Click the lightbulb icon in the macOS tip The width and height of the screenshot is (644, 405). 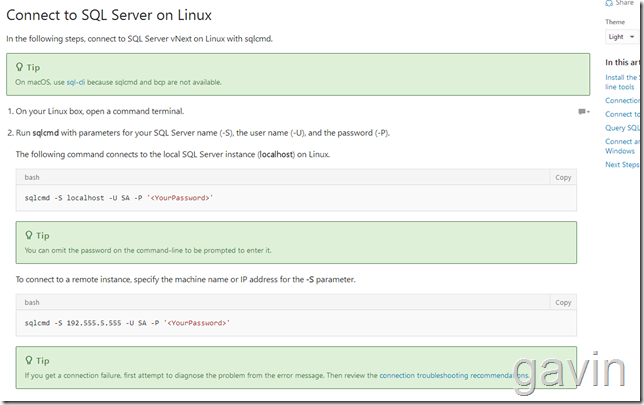point(19,67)
